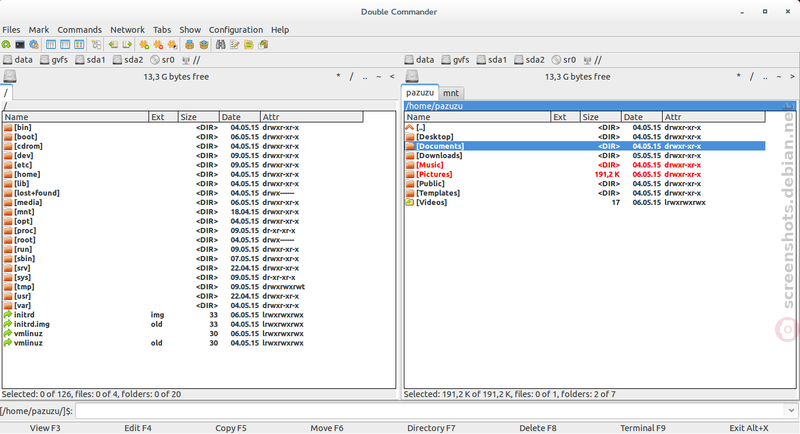Select sr0 optical drive in right panel
This screenshot has width=800, height=434.
pyautogui.click(x=564, y=60)
